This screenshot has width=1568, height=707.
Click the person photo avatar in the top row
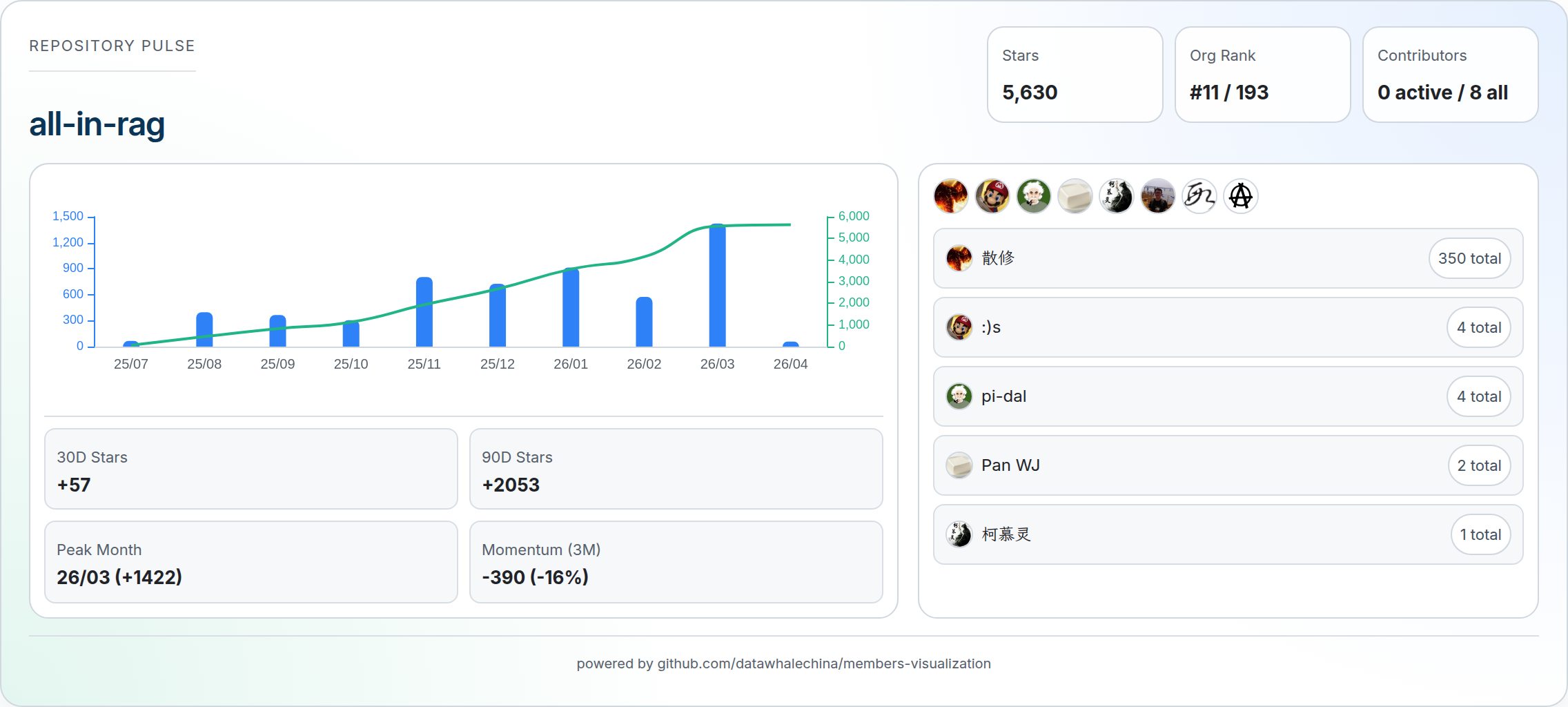pos(1157,196)
